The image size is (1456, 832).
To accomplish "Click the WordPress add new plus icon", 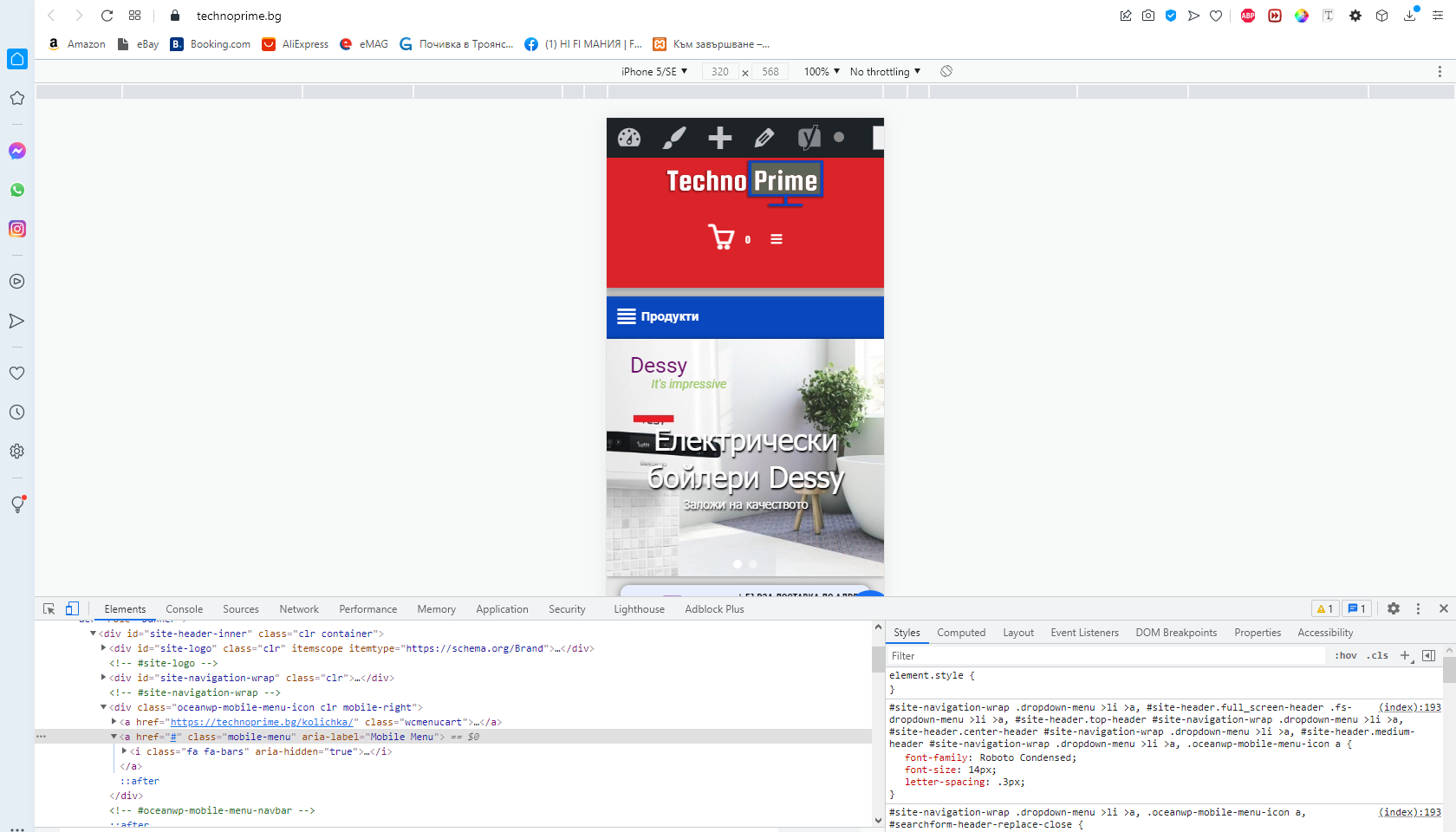I will [719, 137].
